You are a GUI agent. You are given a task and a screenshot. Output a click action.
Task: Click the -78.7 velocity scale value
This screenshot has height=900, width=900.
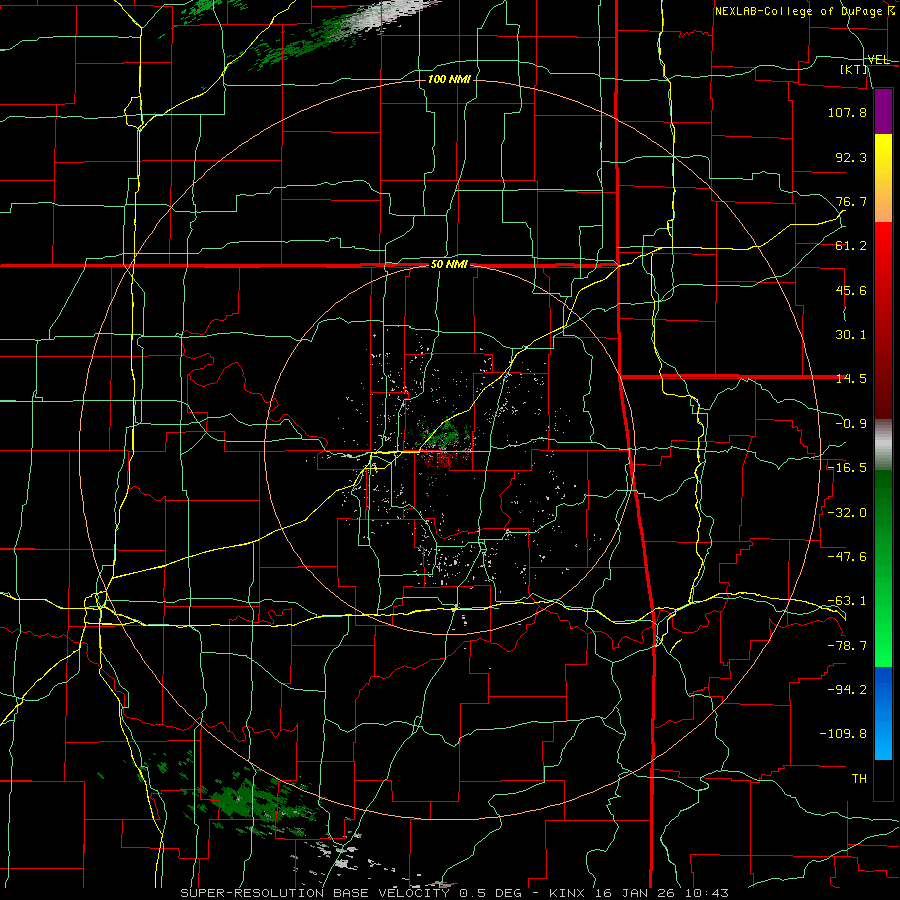(x=847, y=646)
